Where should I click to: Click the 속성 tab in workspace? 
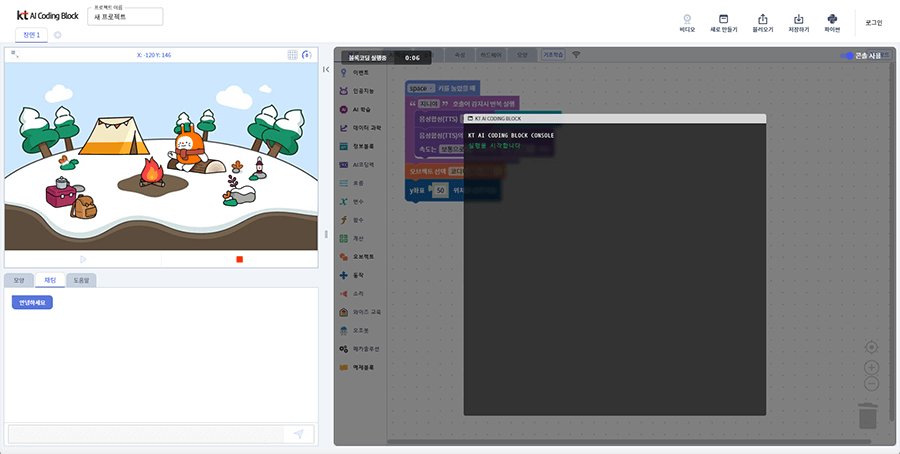(x=460, y=55)
